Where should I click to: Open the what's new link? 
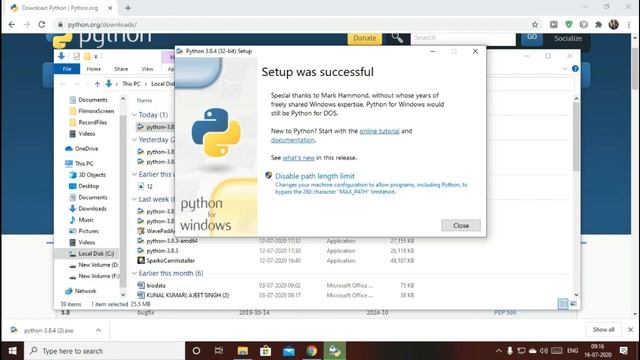[x=298, y=158]
